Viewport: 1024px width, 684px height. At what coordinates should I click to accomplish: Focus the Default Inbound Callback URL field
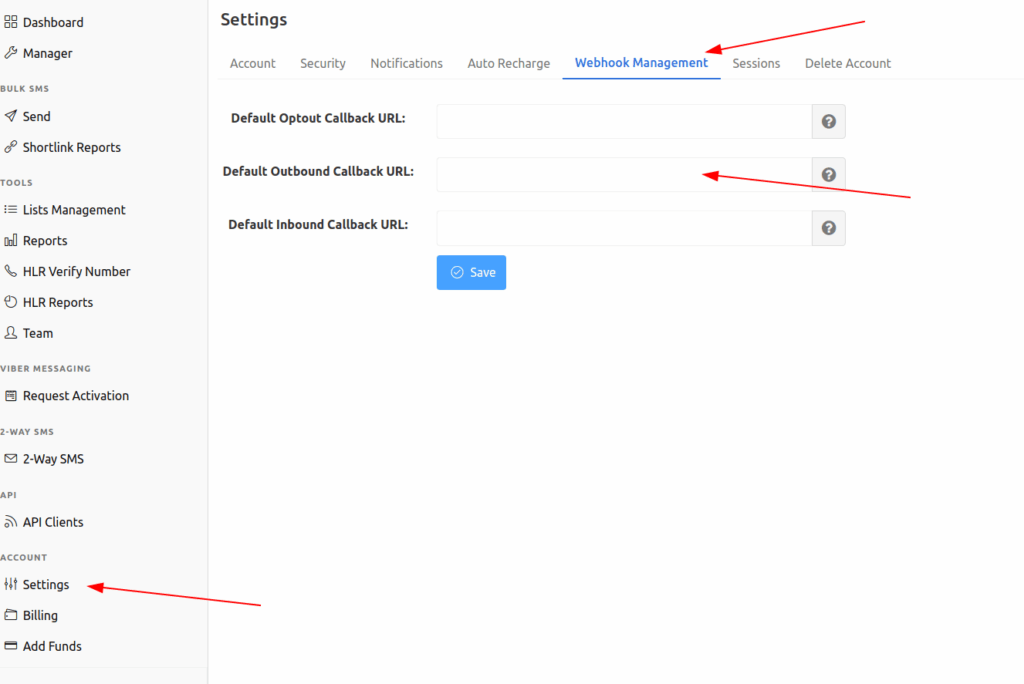pos(623,228)
